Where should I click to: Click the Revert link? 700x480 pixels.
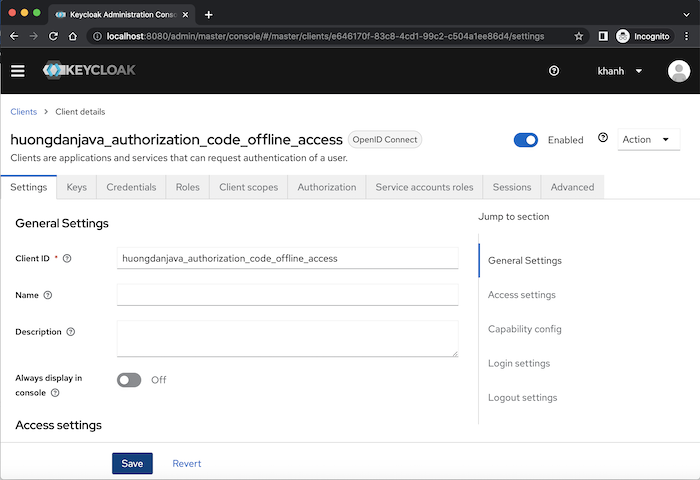point(187,463)
